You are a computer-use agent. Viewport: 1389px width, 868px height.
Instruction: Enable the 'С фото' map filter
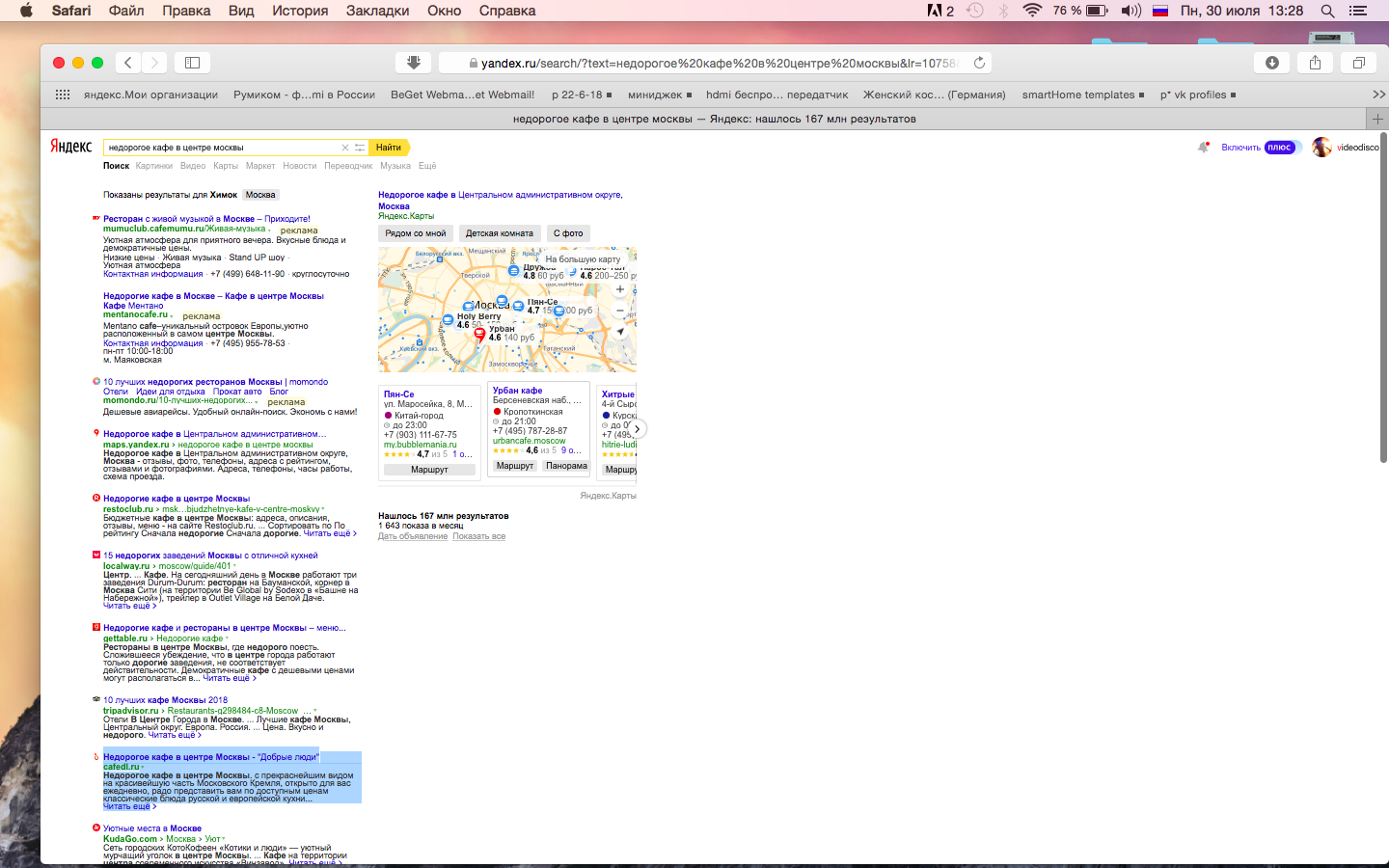568,233
